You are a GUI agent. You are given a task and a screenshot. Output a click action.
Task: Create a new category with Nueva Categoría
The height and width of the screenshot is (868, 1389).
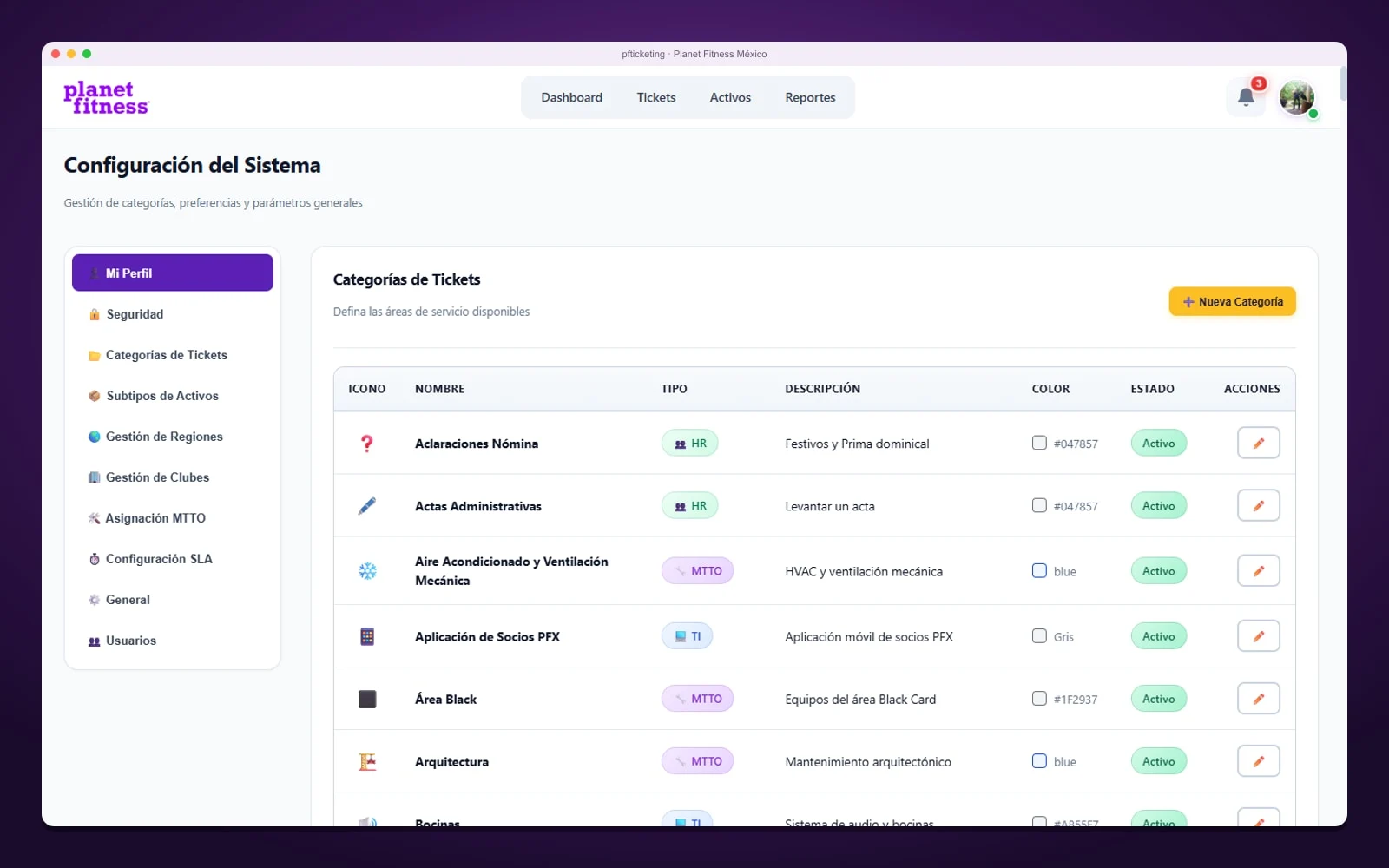coord(1232,301)
